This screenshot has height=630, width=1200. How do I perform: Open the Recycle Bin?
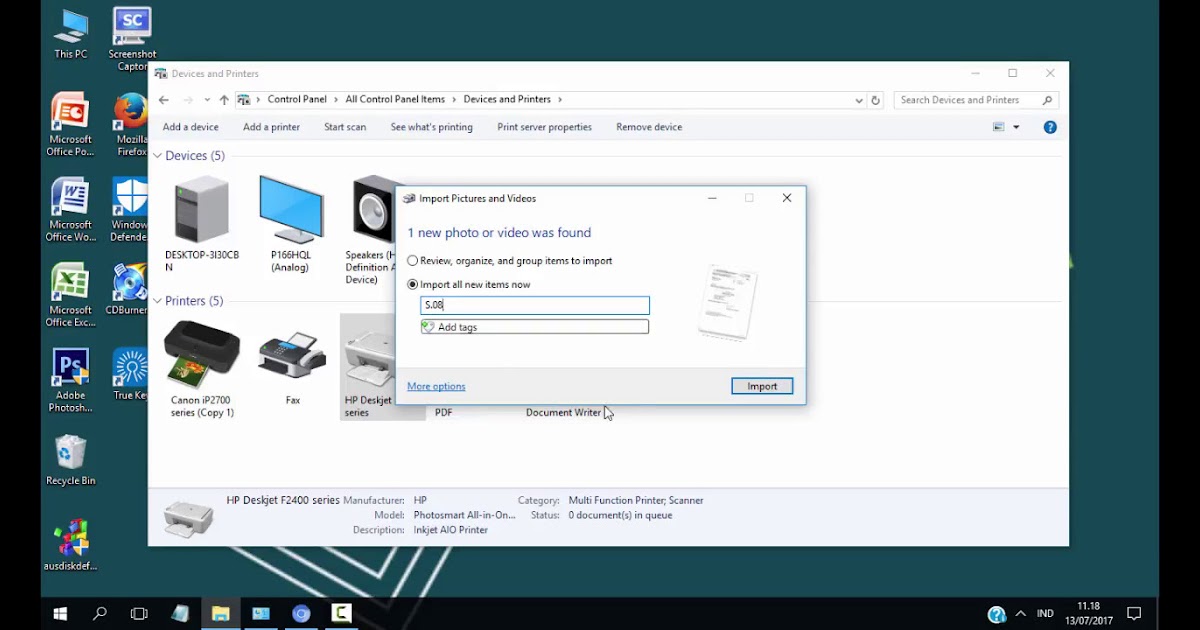[71, 460]
